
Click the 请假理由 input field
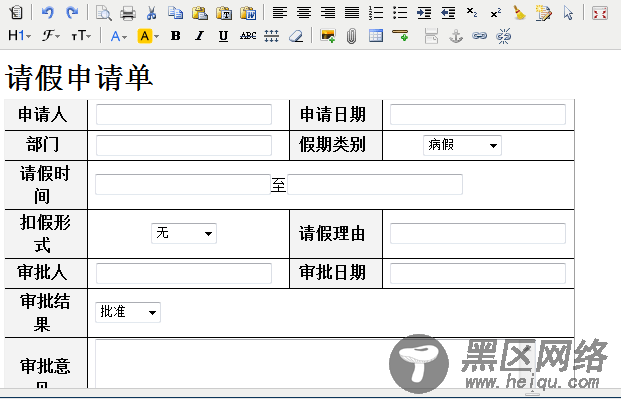[x=478, y=233]
